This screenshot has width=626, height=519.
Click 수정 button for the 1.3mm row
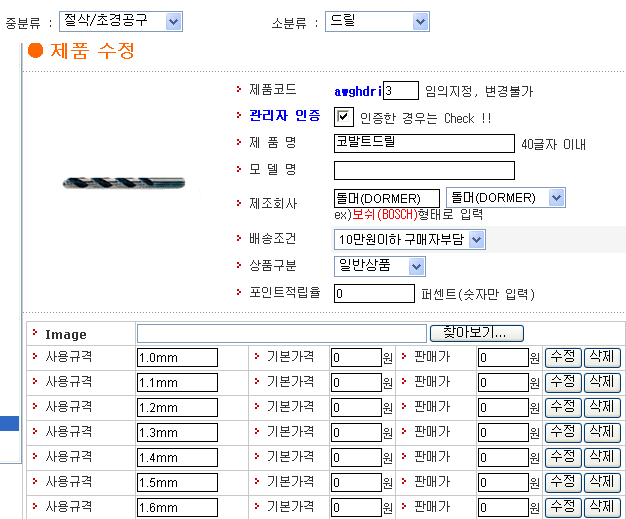pyautogui.click(x=562, y=431)
